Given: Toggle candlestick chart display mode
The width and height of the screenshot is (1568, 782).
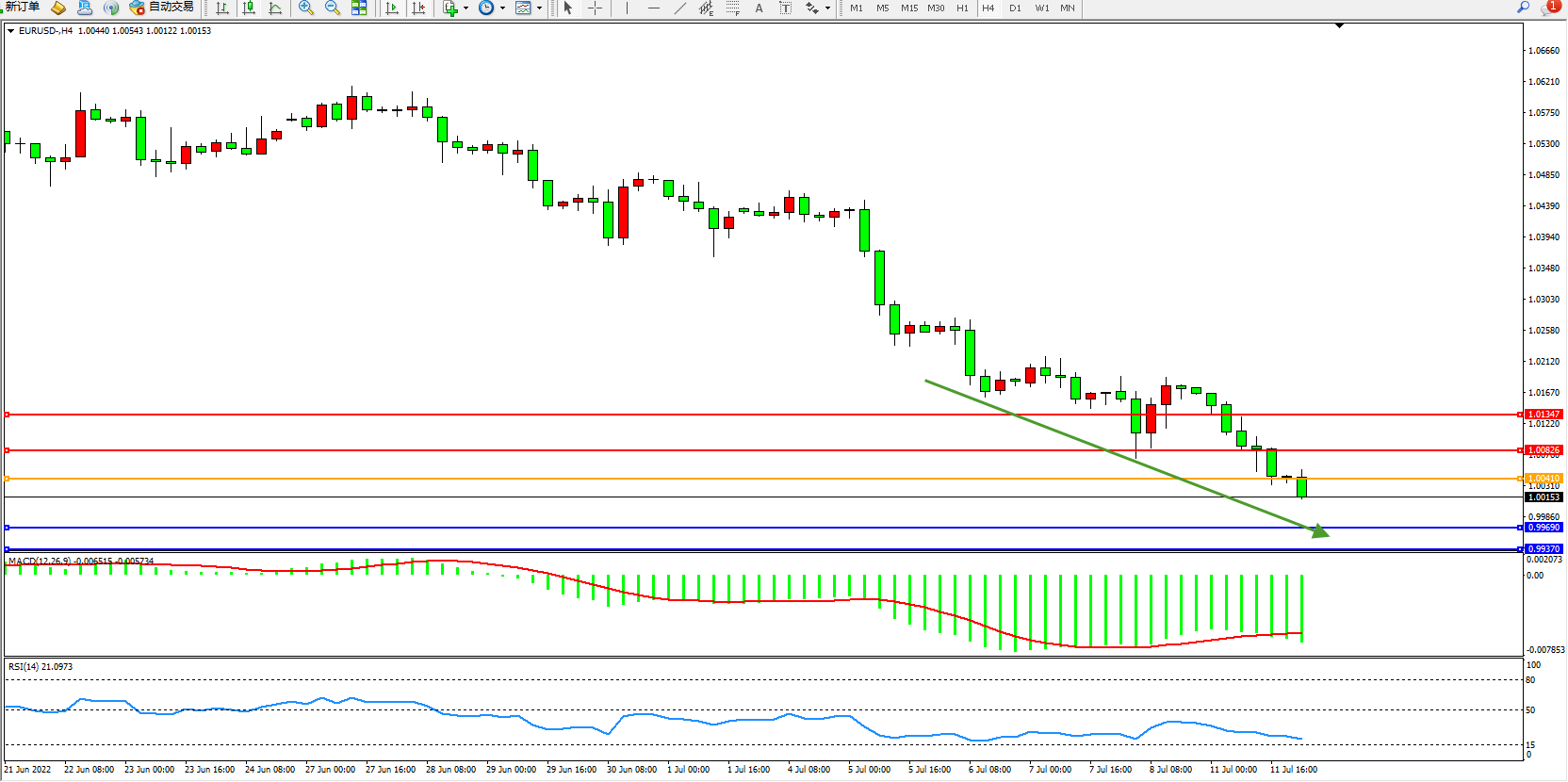Looking at the screenshot, I should tap(249, 8).
